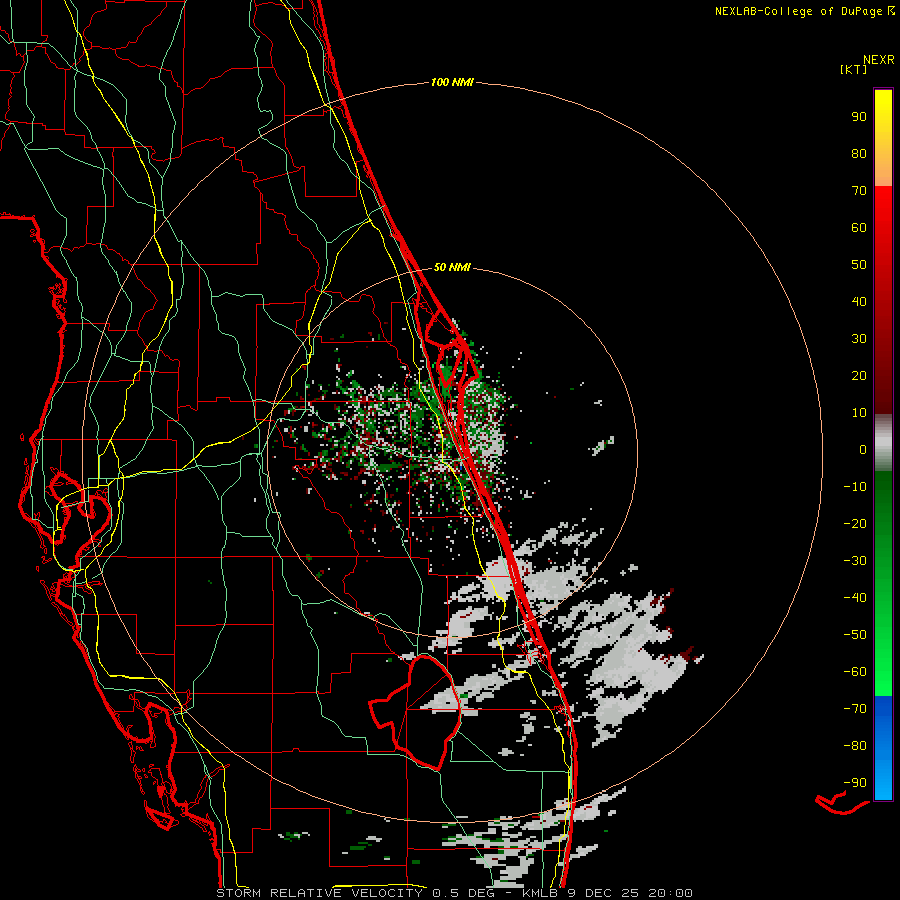Click the -50 knot legend value

[x=855, y=634]
